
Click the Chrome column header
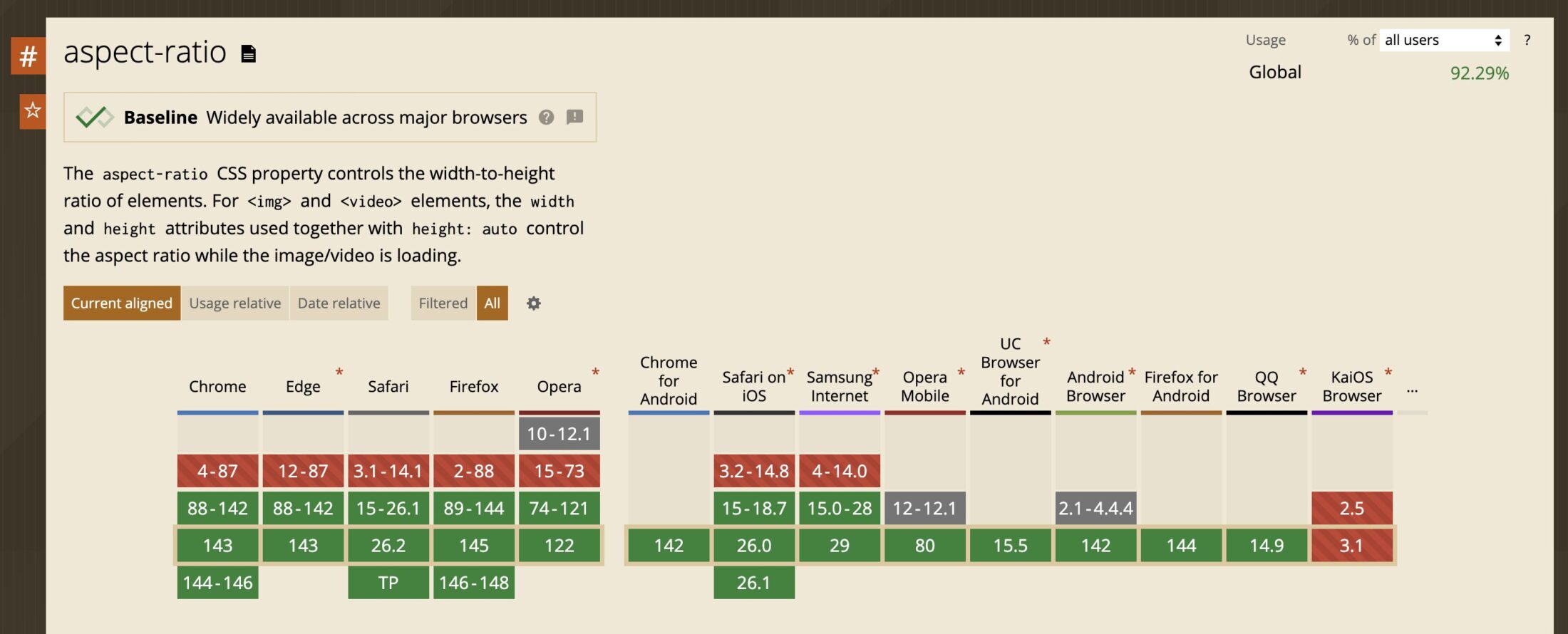pos(217,387)
